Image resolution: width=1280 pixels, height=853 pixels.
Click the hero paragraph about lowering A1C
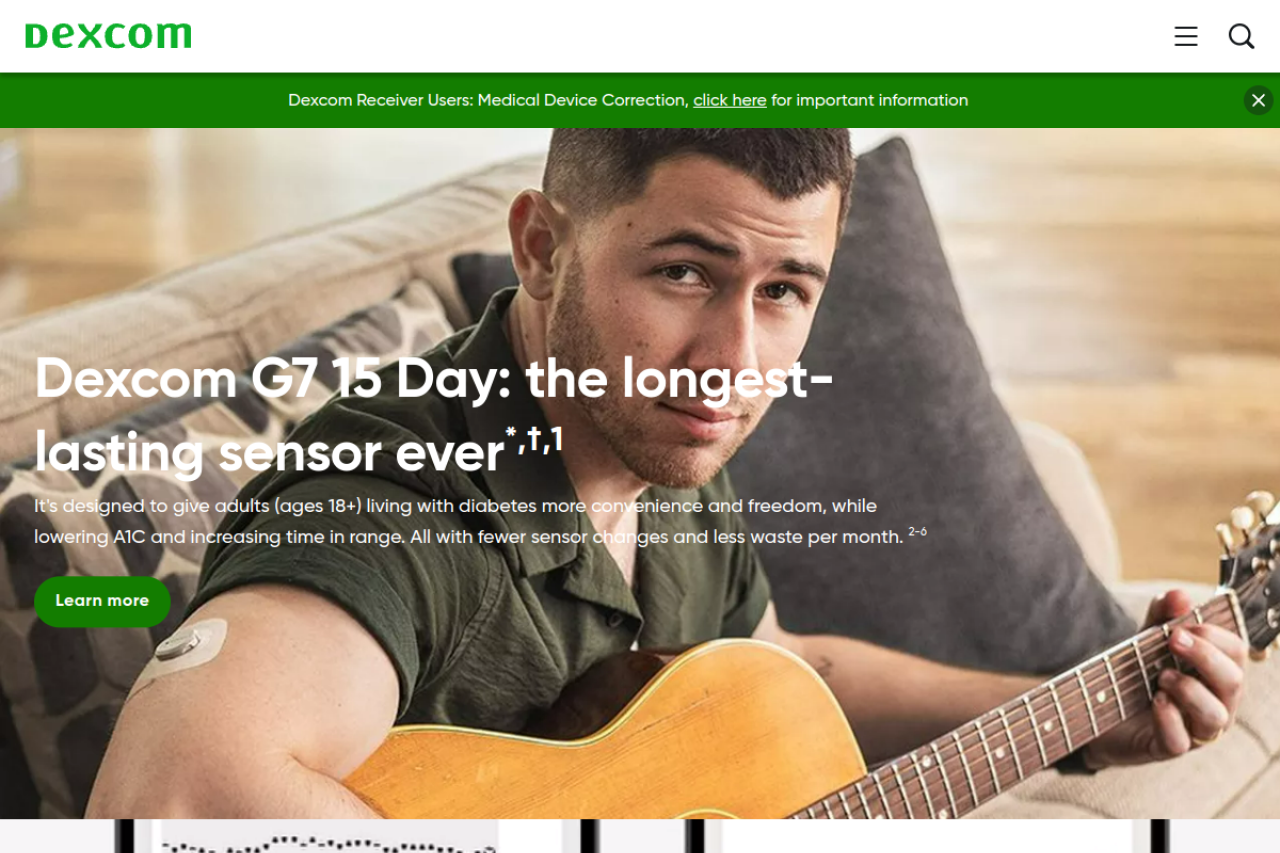click(x=480, y=521)
